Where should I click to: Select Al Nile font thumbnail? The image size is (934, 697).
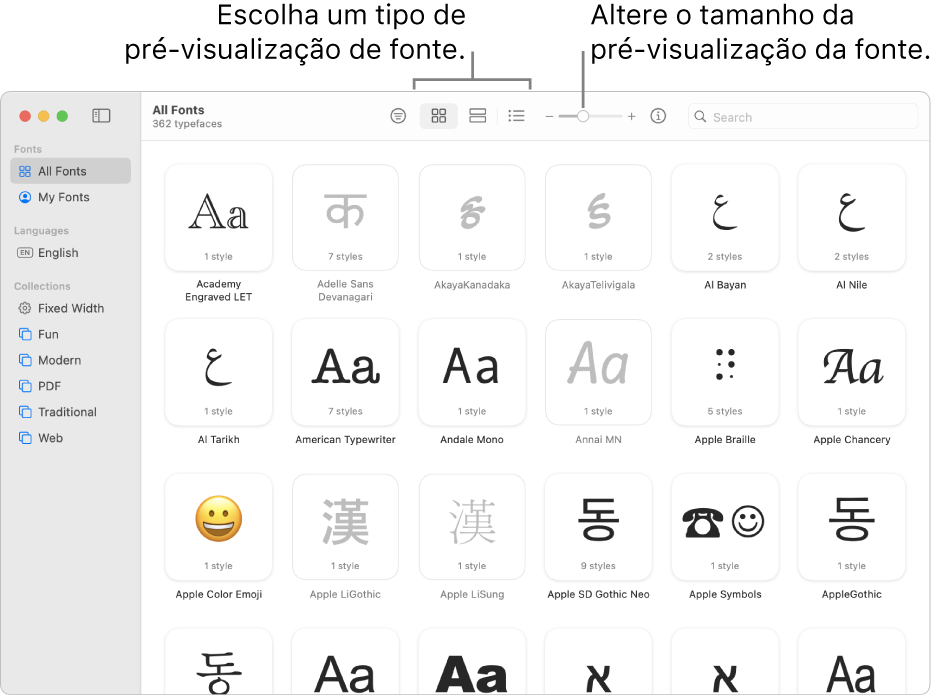tap(851, 218)
